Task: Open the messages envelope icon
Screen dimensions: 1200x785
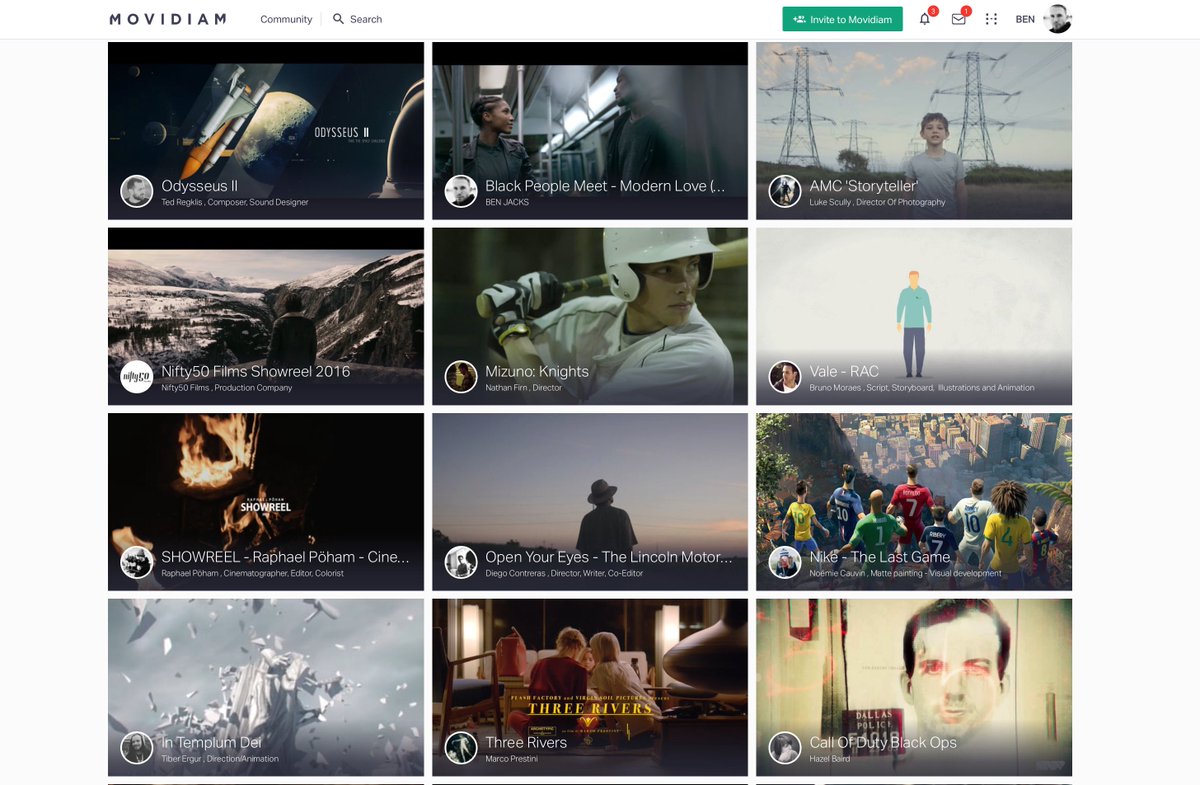Action: (x=958, y=19)
